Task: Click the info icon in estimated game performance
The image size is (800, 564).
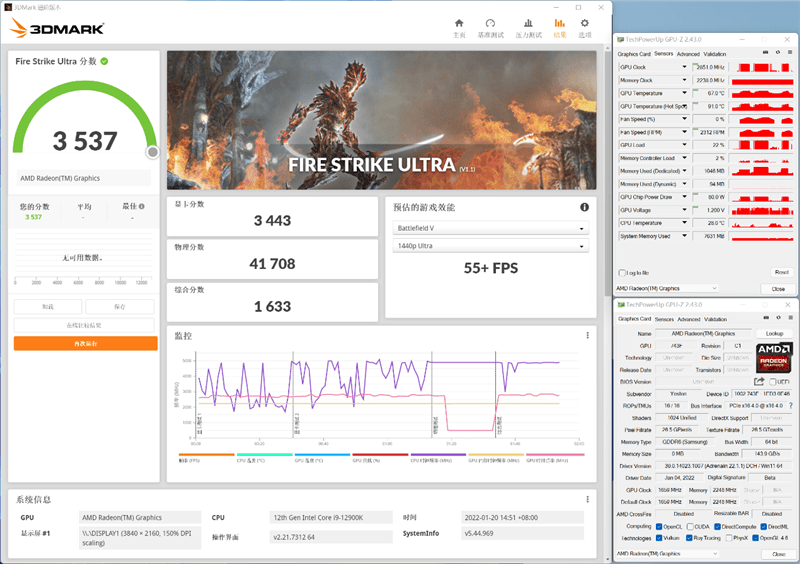Action: (584, 207)
